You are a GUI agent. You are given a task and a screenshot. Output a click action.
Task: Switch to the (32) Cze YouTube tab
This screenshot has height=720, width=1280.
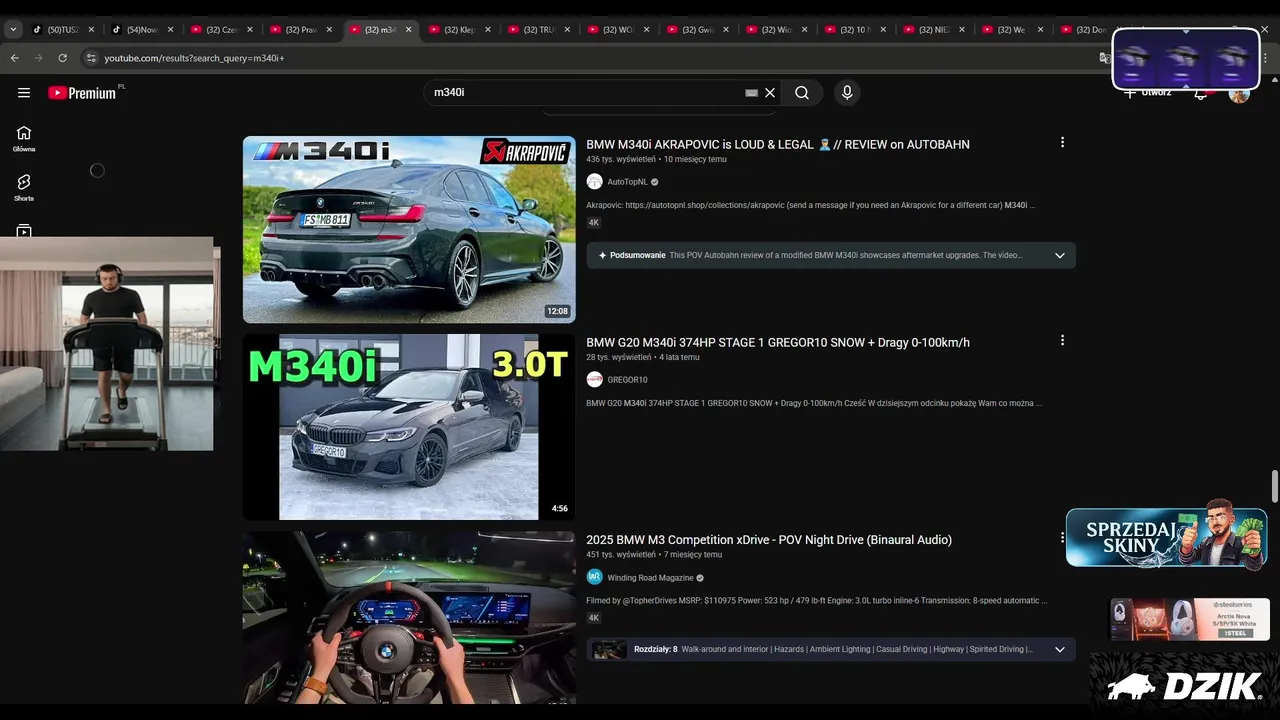coord(220,30)
